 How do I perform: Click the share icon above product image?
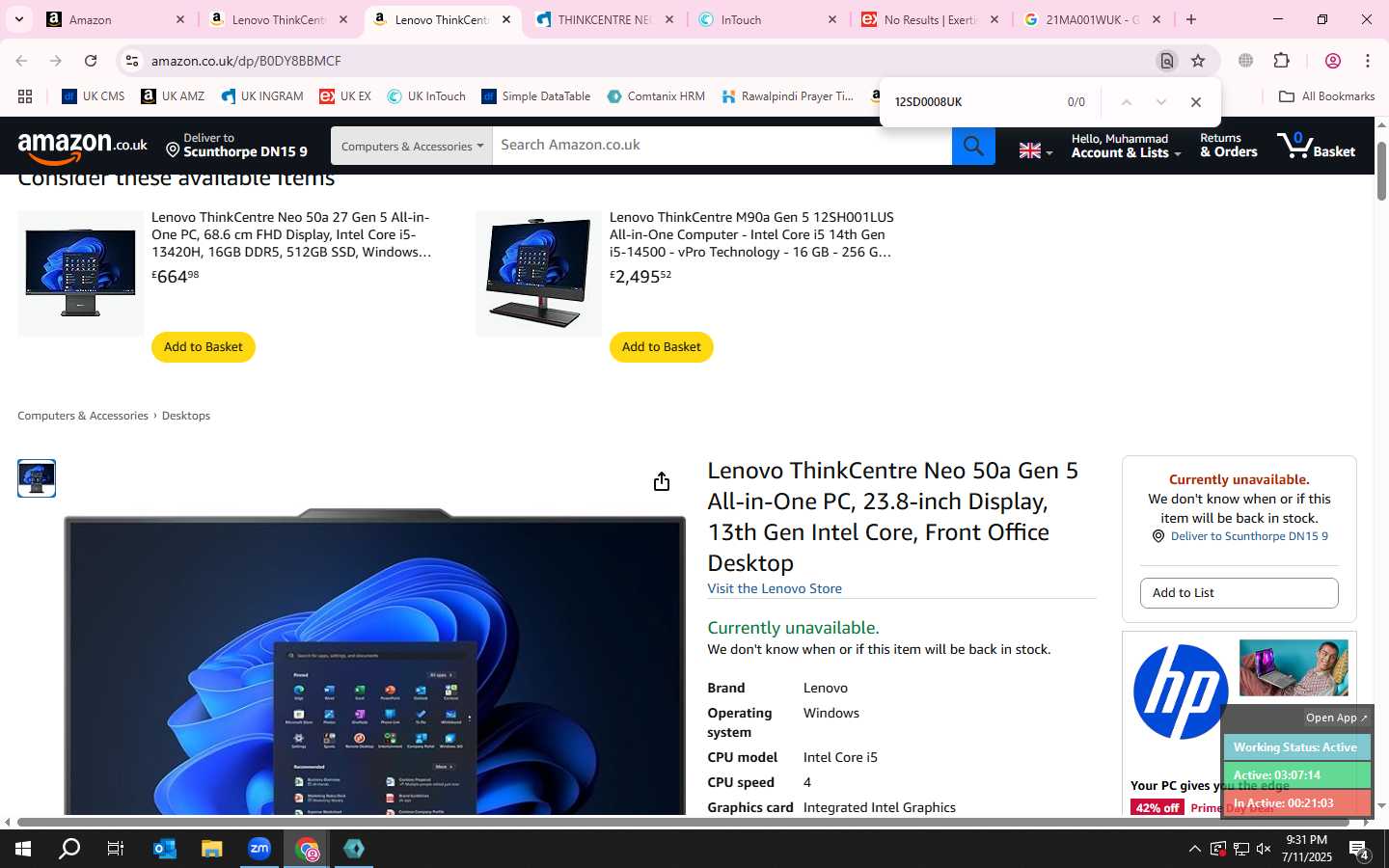(x=662, y=481)
